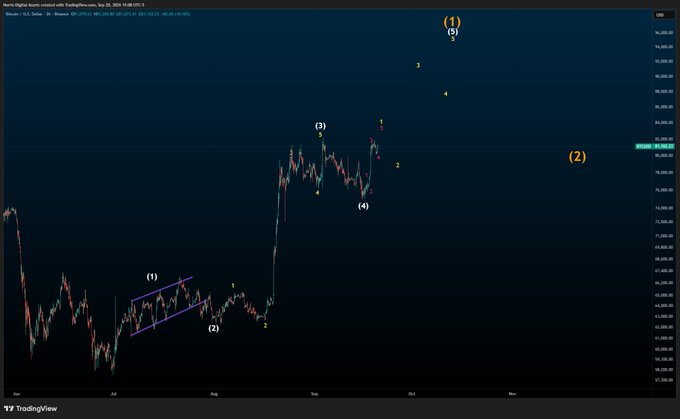Click the 90,000.00 price axis label
Image resolution: width=680 pixels, height=419 pixels.
[664, 76]
